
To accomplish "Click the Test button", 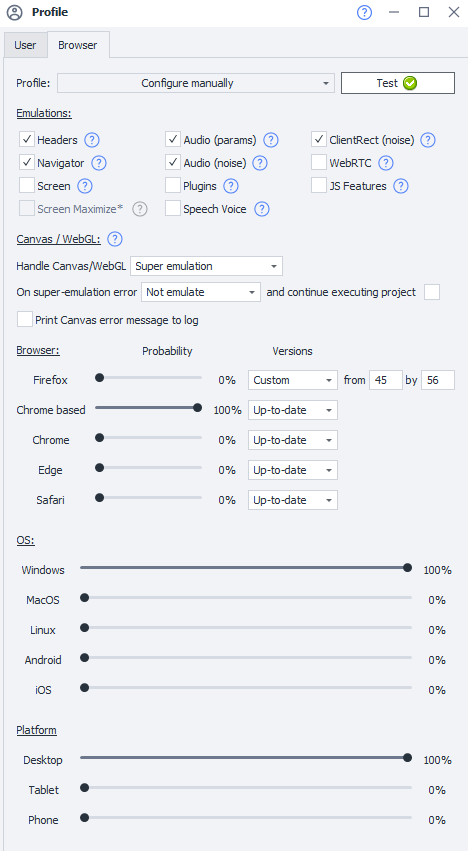I will (x=397, y=83).
